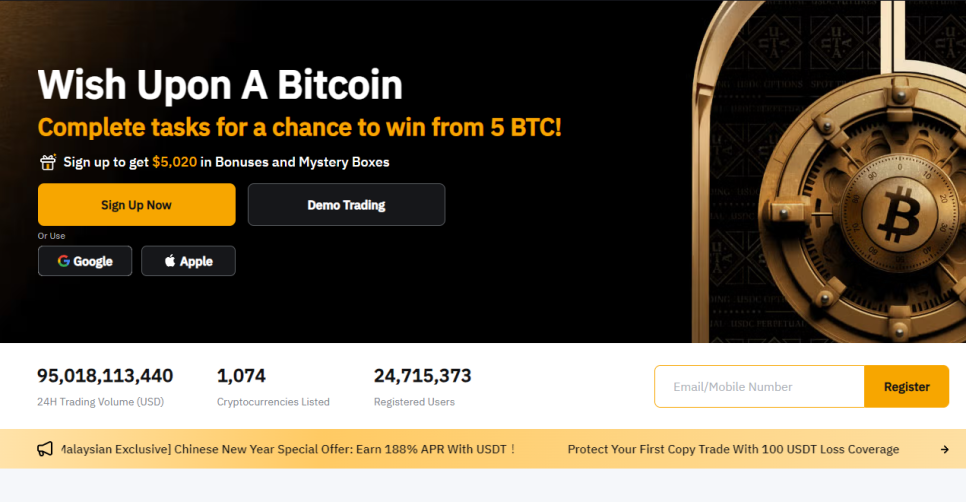Focus the Email/Mobile Number field
The image size is (966, 502).
(760, 386)
